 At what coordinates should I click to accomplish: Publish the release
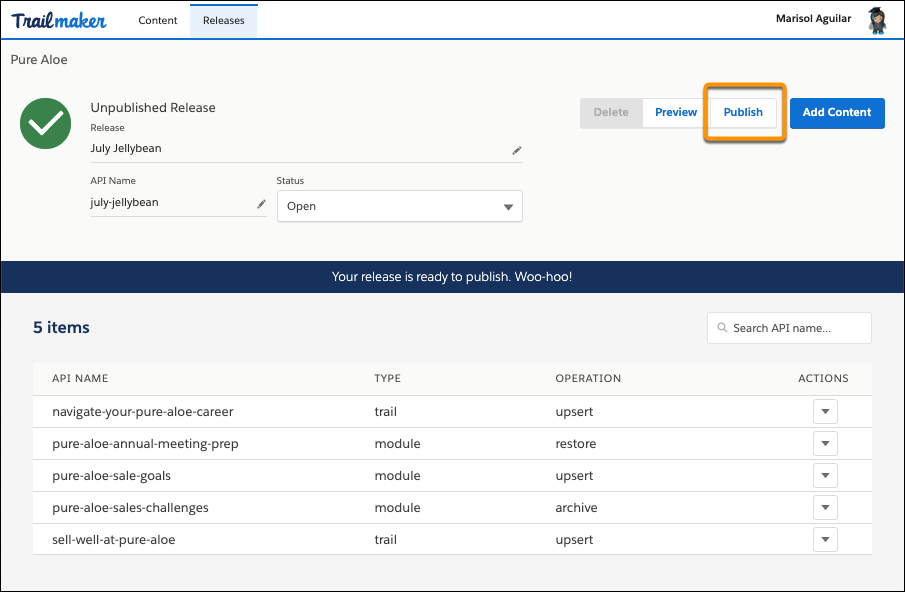(743, 112)
